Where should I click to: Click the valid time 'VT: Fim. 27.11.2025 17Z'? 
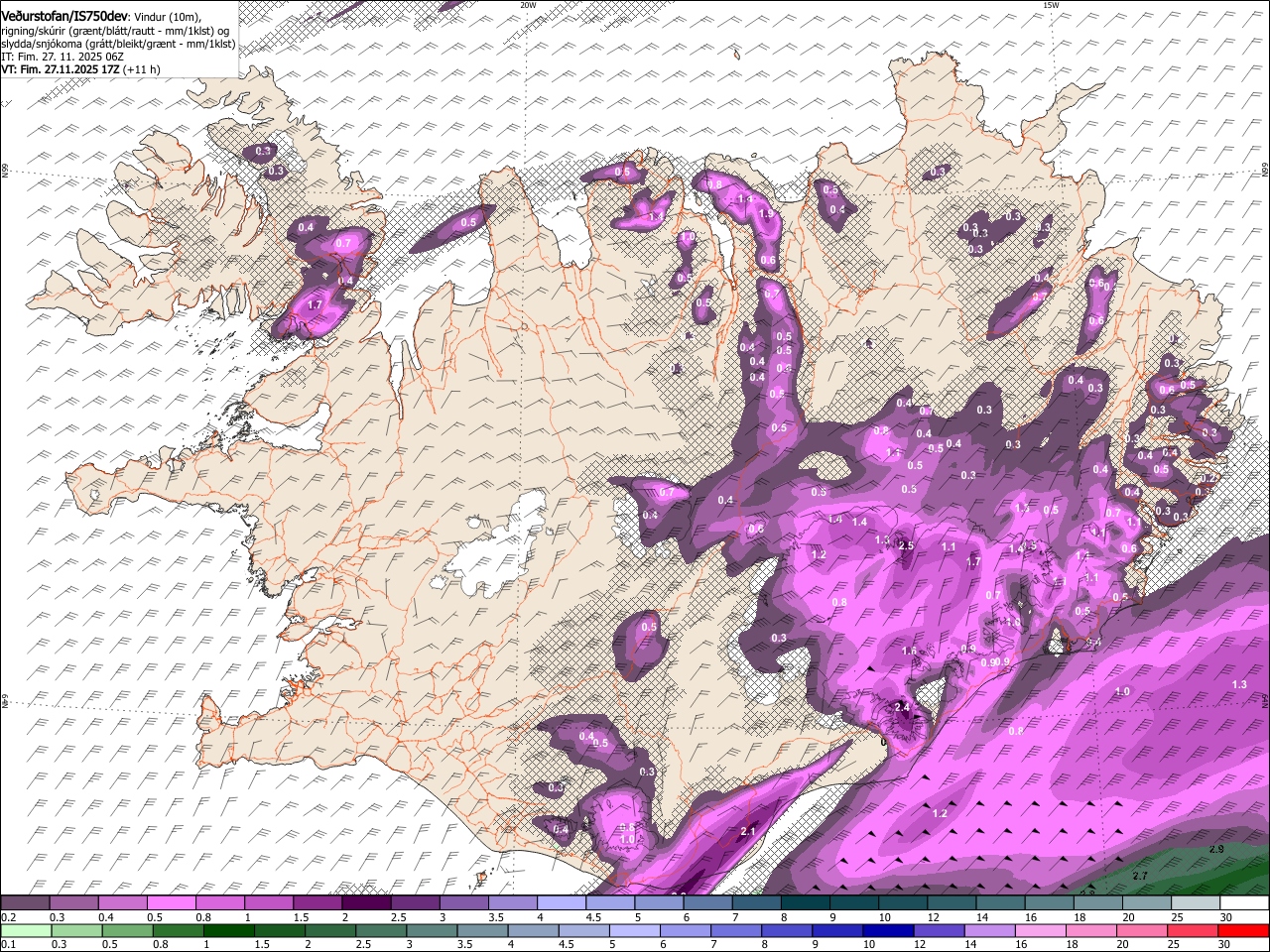tap(61, 69)
